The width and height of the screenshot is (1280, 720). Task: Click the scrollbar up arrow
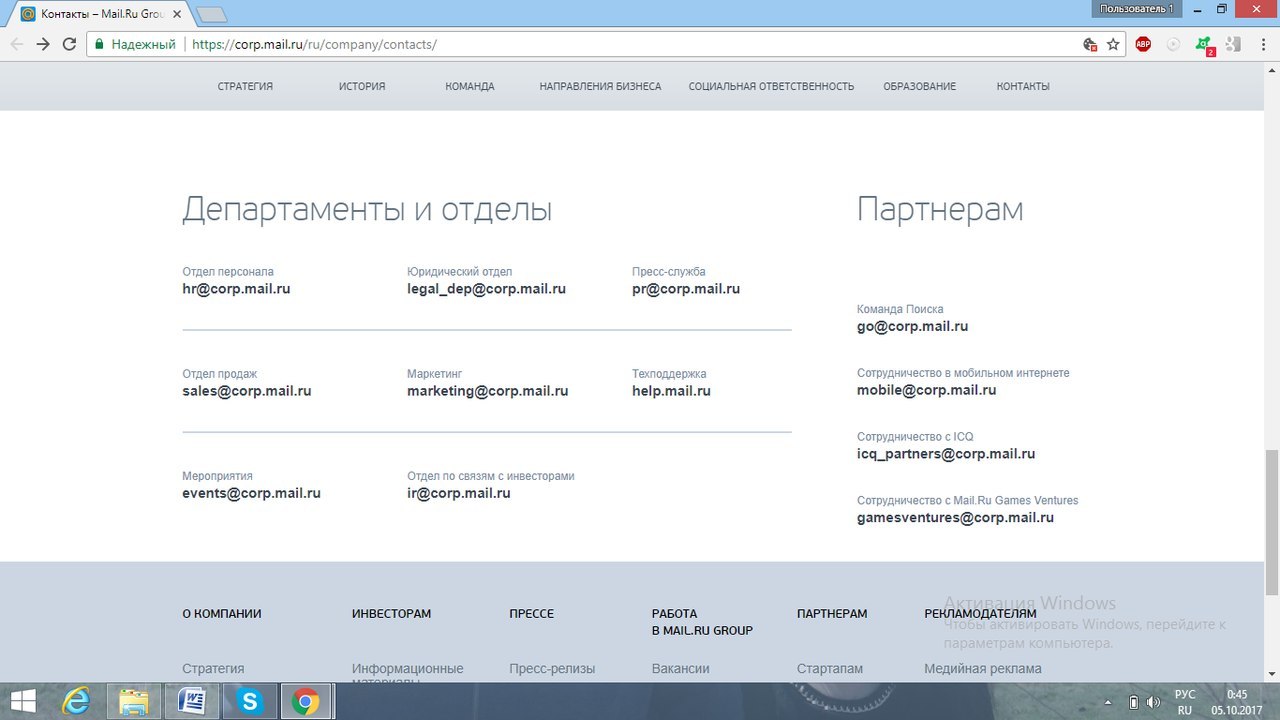pos(1271,69)
